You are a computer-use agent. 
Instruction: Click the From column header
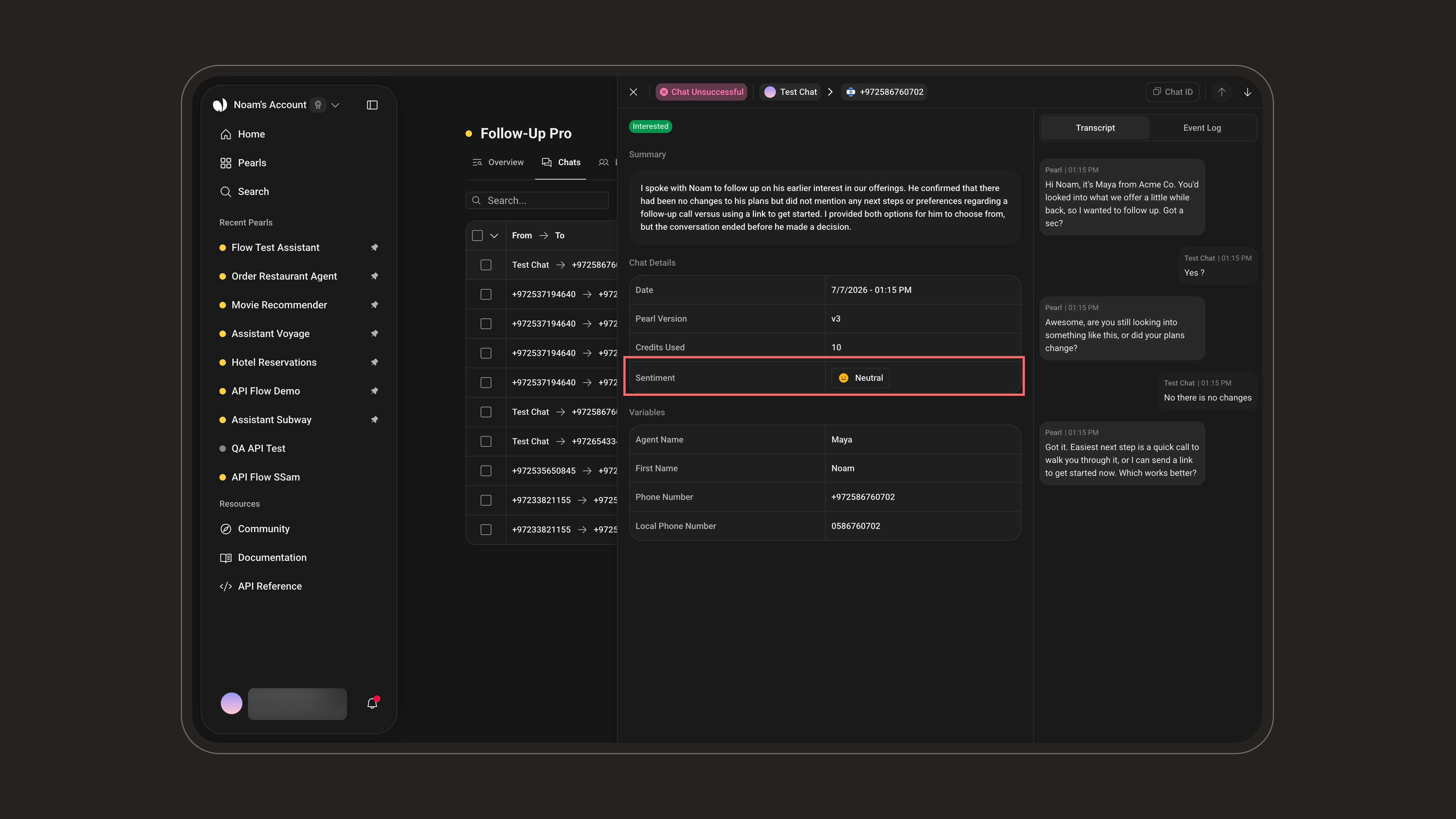click(x=522, y=236)
